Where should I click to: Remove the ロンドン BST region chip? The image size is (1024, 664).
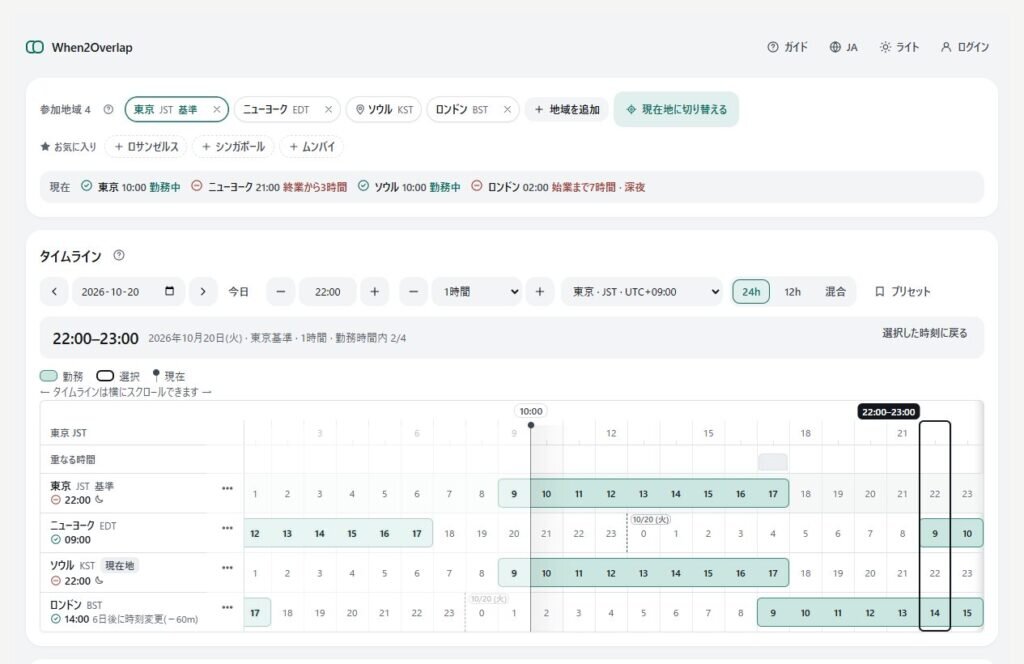(507, 110)
